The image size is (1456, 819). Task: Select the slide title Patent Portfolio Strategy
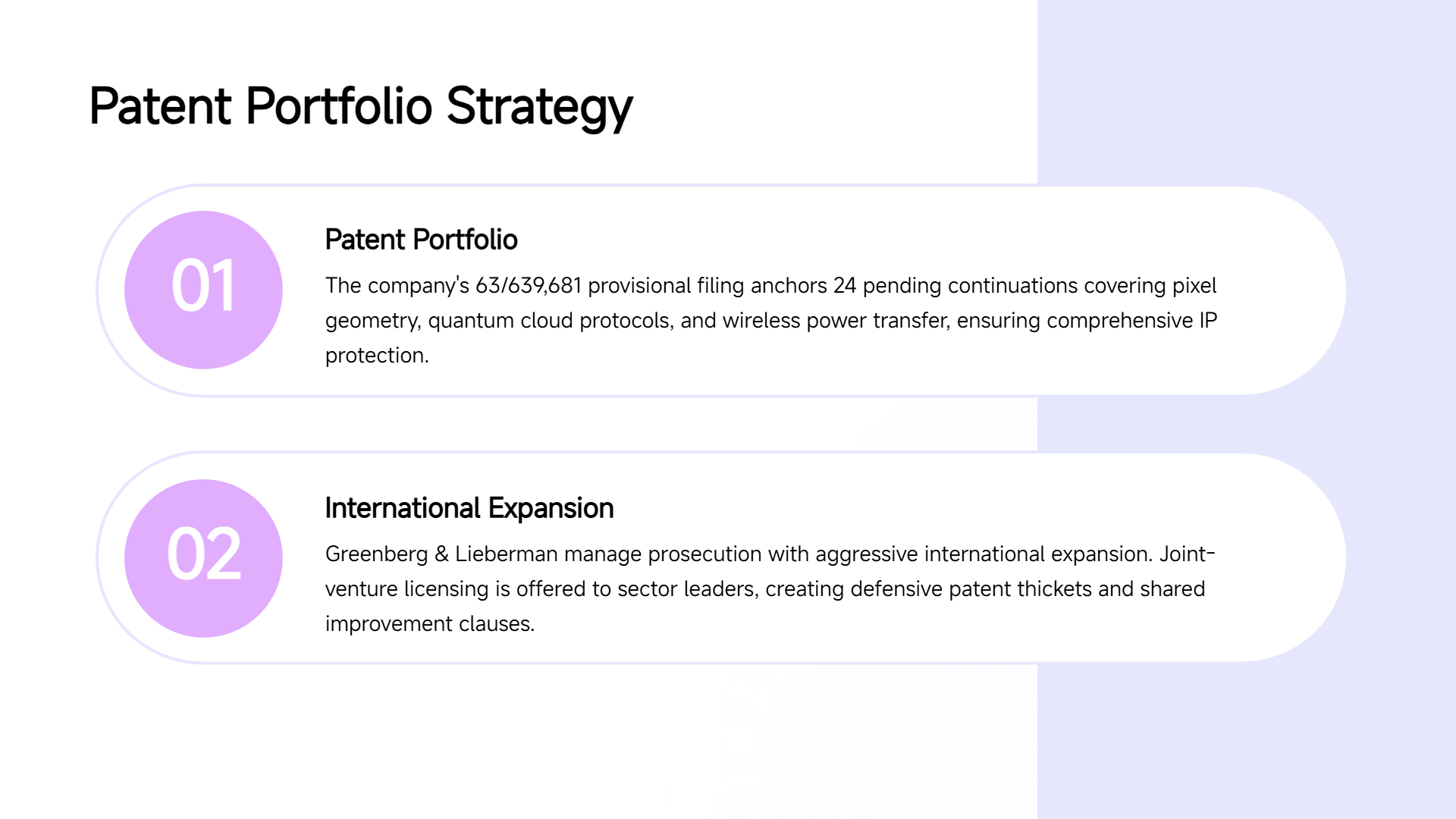pos(360,106)
